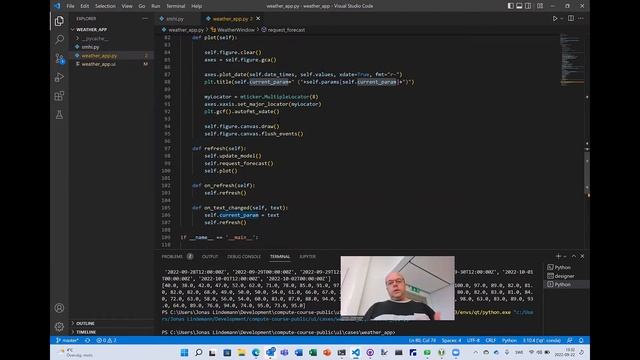640x360 pixels.
Task: Open feedback icon in status bar
Action: point(570,340)
